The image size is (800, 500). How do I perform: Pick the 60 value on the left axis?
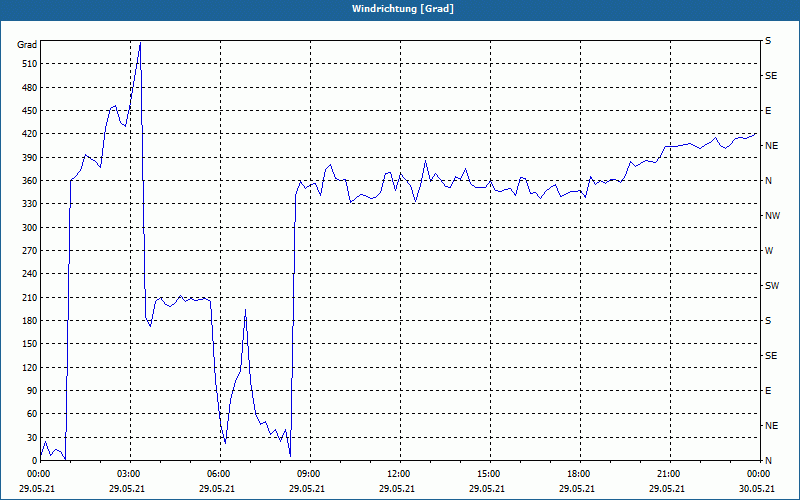click(32, 414)
